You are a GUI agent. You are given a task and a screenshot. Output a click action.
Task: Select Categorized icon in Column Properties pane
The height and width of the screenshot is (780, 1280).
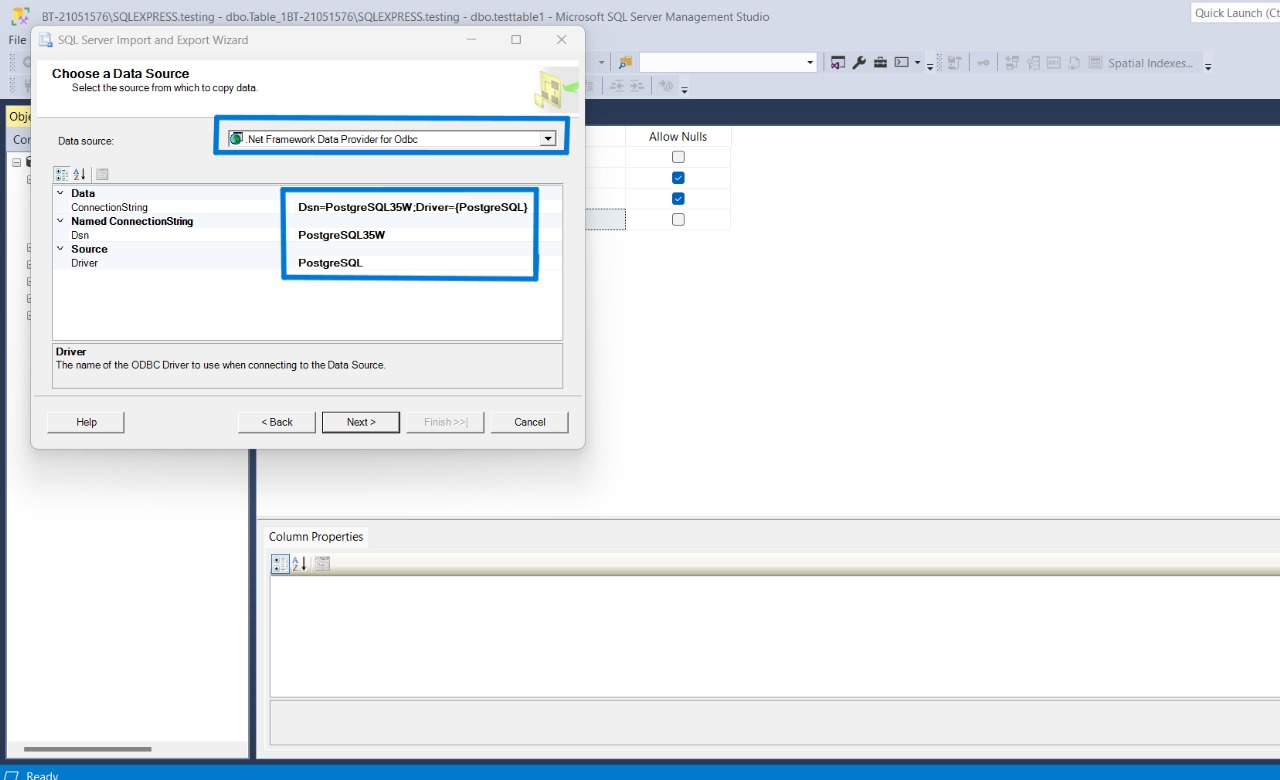[x=281, y=564]
